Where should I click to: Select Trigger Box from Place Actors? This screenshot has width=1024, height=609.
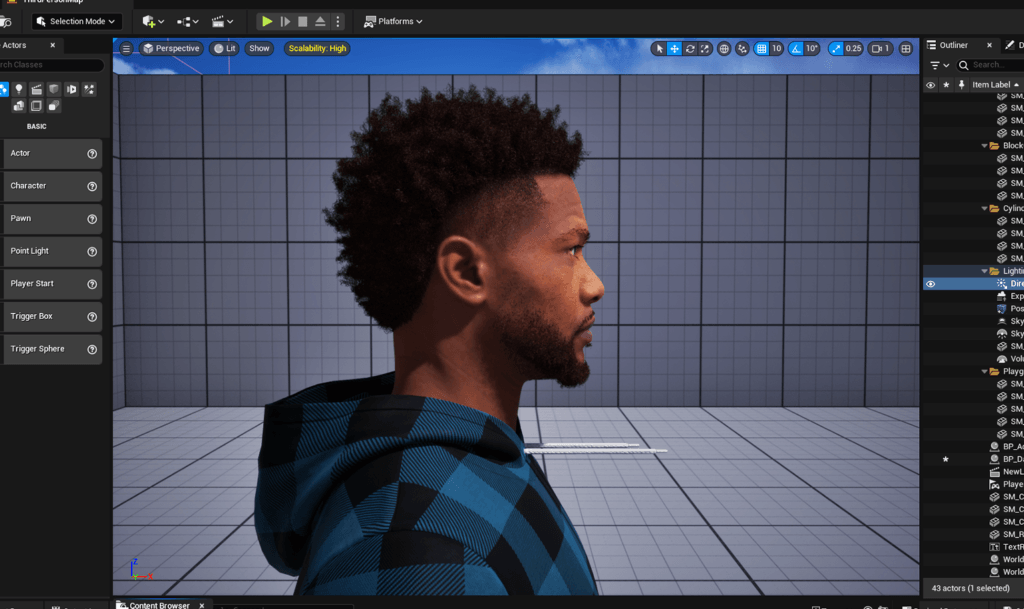(52, 316)
